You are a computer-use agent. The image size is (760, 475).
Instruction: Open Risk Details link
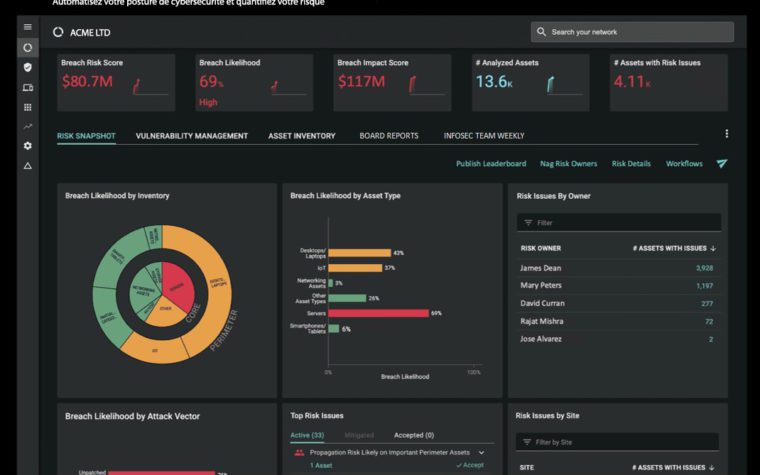click(x=631, y=164)
